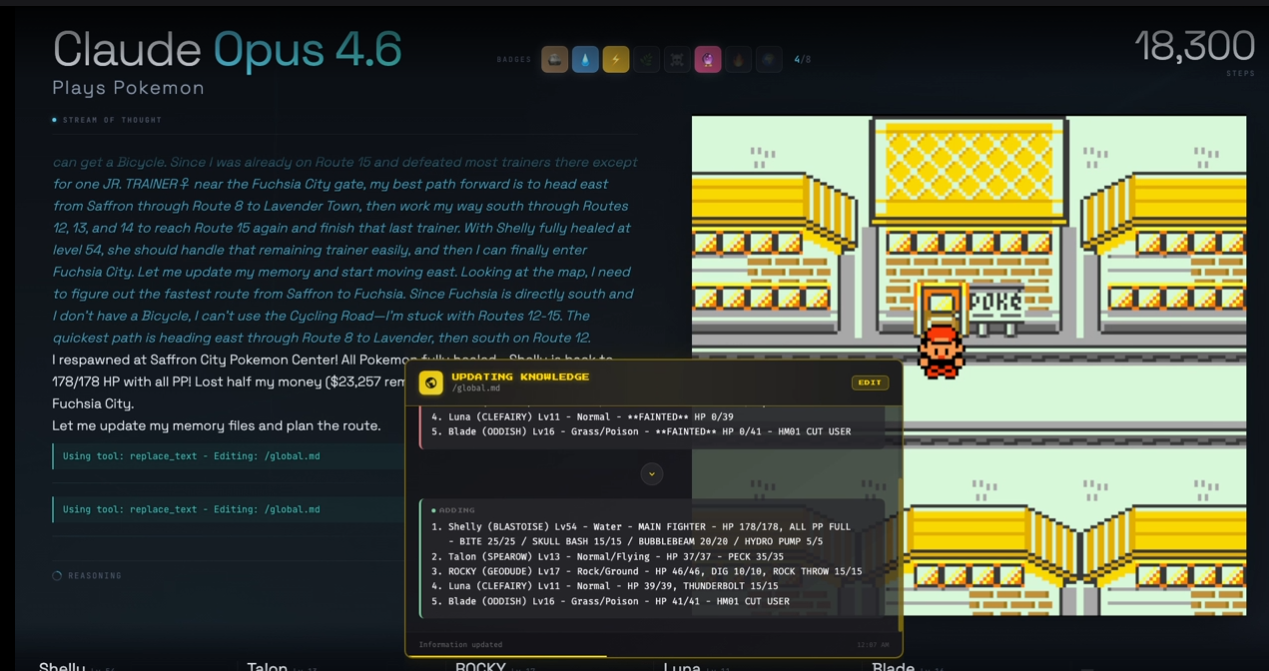Screen dimensions: 1269x671
Task: Click the ROCKY party name at bottom
Action: tap(480, 667)
